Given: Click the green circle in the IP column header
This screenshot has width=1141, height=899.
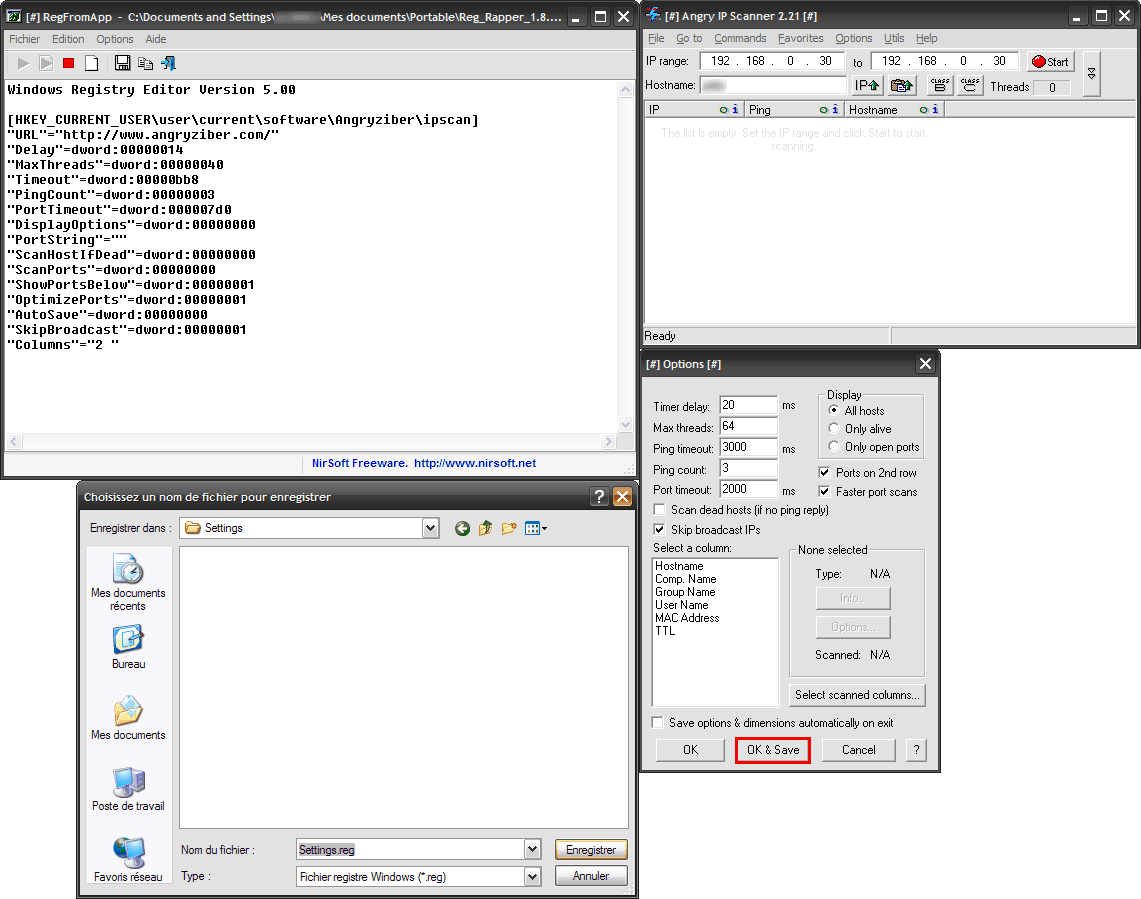Looking at the screenshot, I should [723, 110].
